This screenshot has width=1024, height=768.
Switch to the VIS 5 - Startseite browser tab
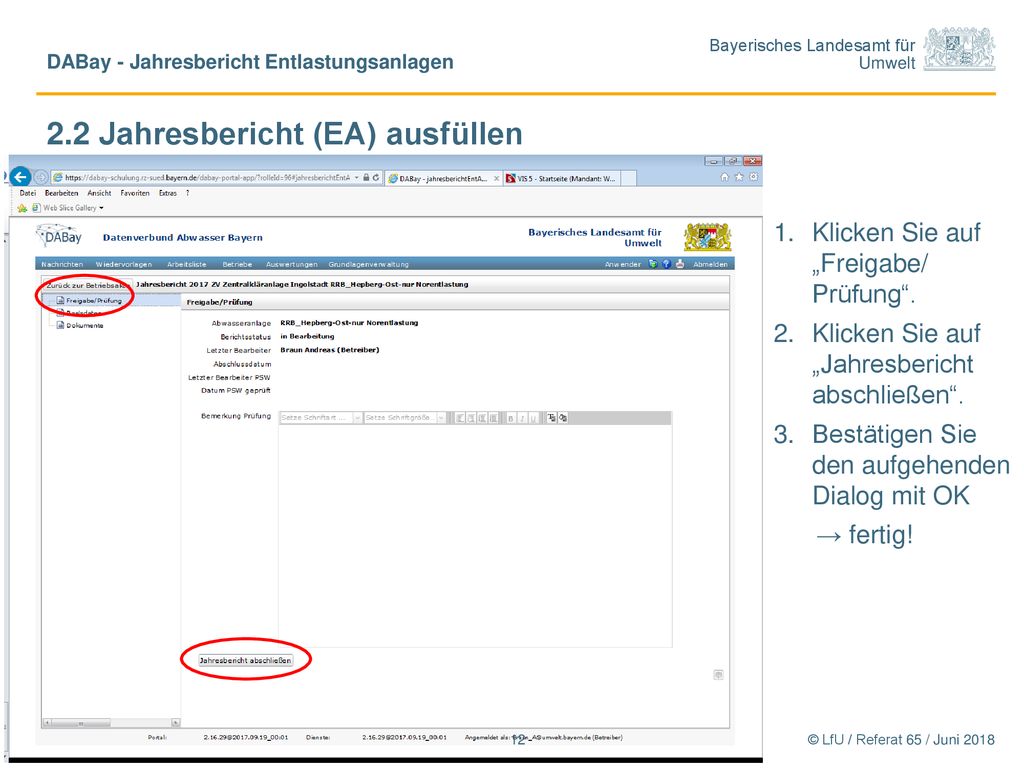click(x=562, y=178)
